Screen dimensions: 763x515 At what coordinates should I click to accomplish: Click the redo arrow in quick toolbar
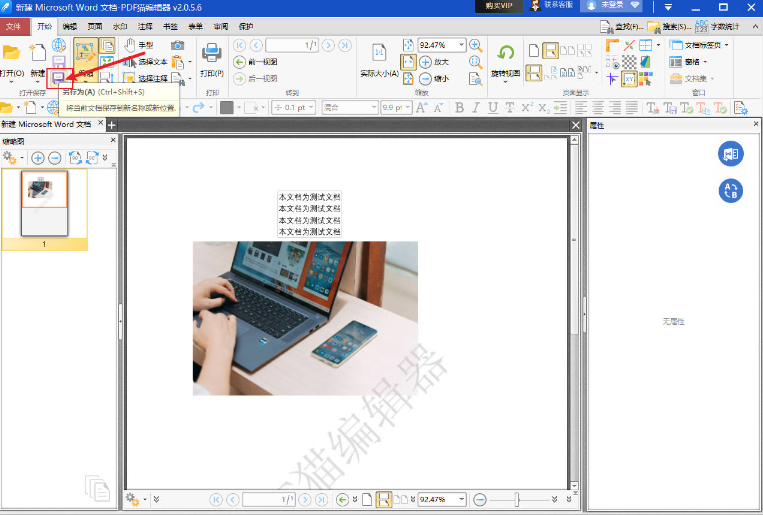pos(198,108)
